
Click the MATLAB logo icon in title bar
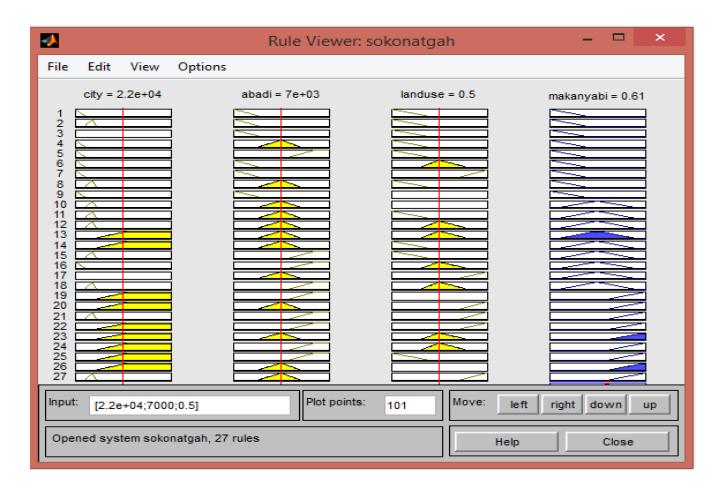[50, 40]
